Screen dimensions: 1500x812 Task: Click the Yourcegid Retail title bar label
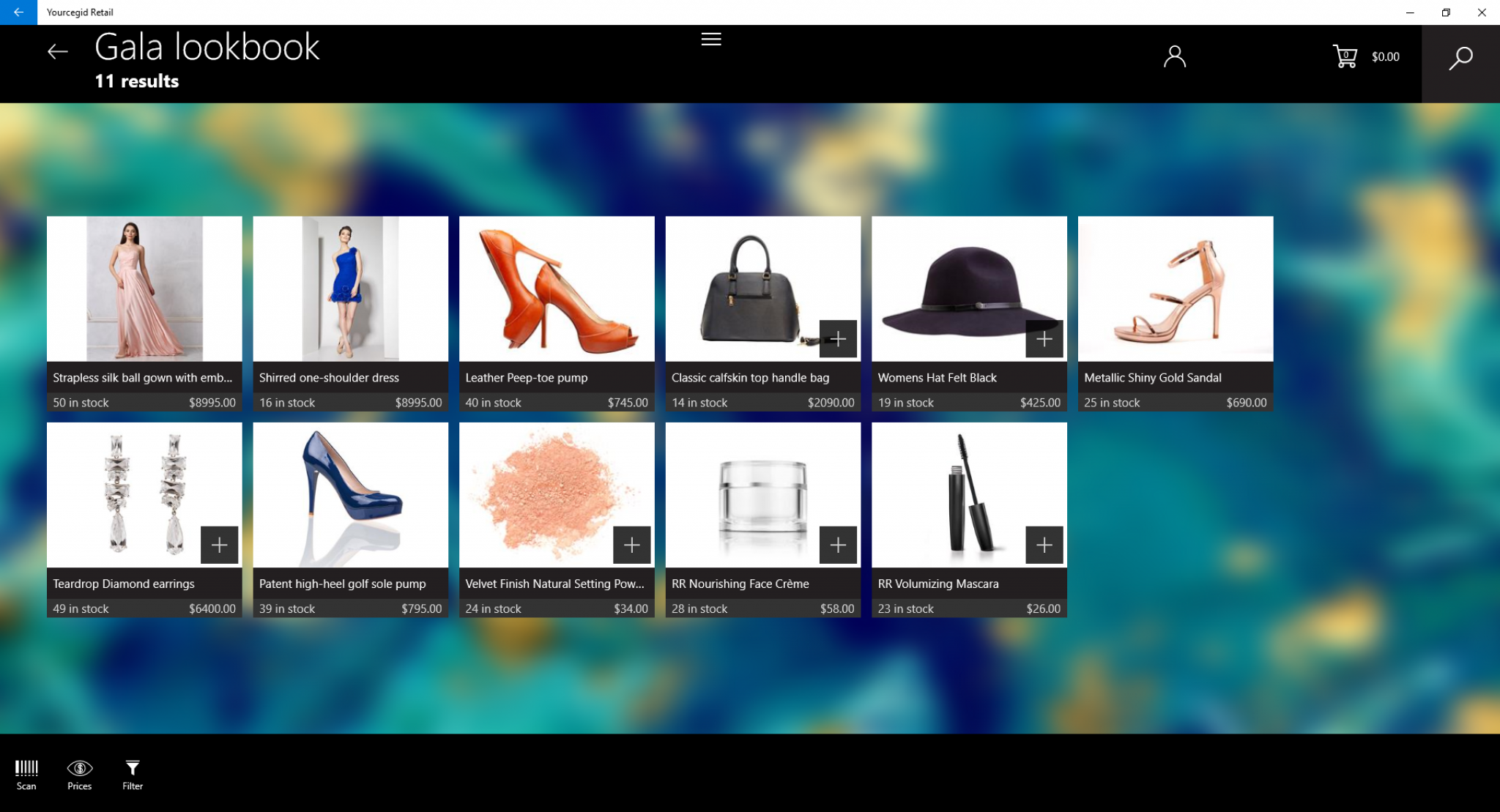[79, 12]
